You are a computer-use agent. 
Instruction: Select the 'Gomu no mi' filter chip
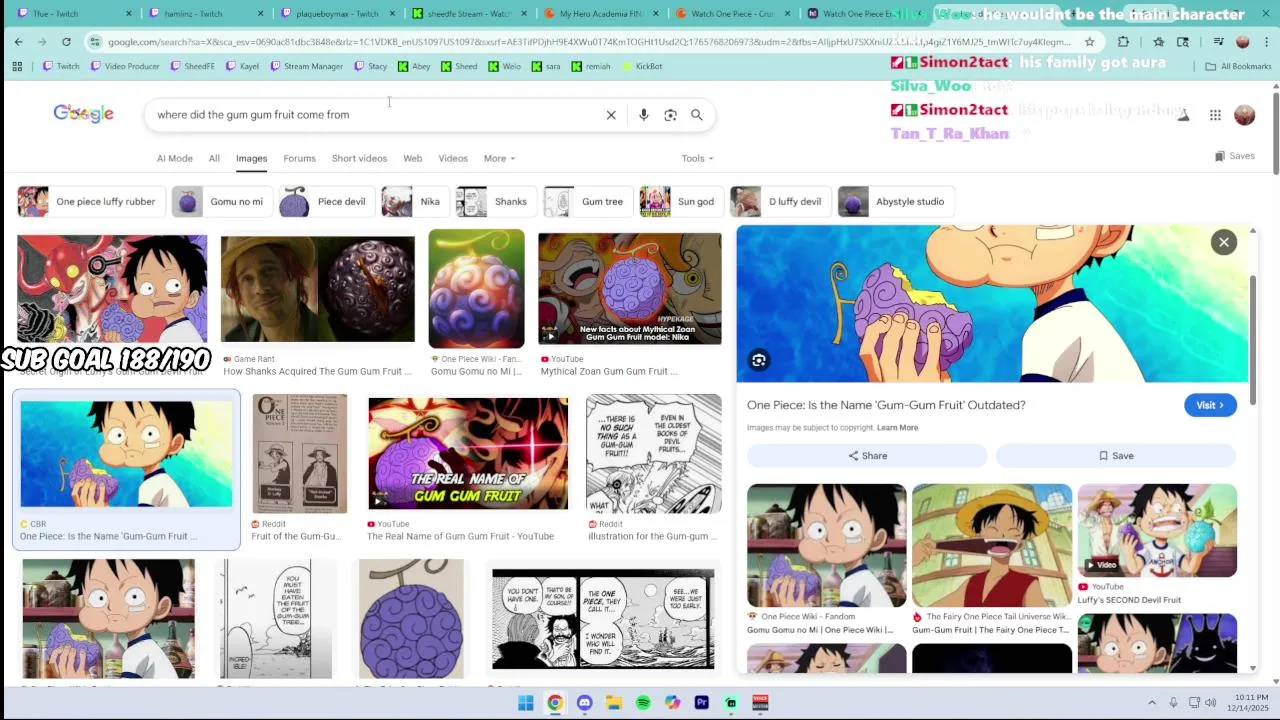221,201
